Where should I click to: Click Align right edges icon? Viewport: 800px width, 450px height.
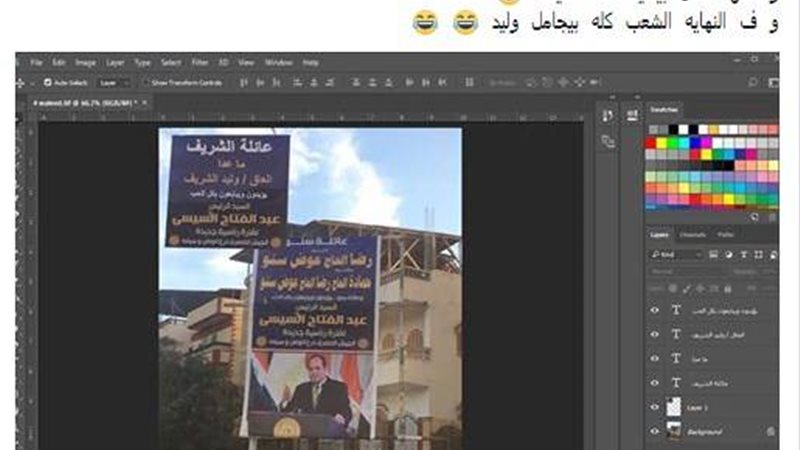point(330,82)
